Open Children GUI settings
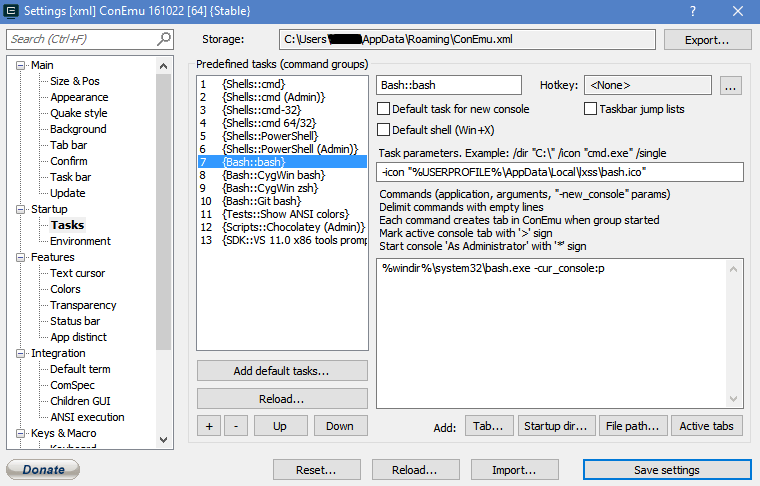Image resolution: width=760 pixels, height=486 pixels. 80,401
